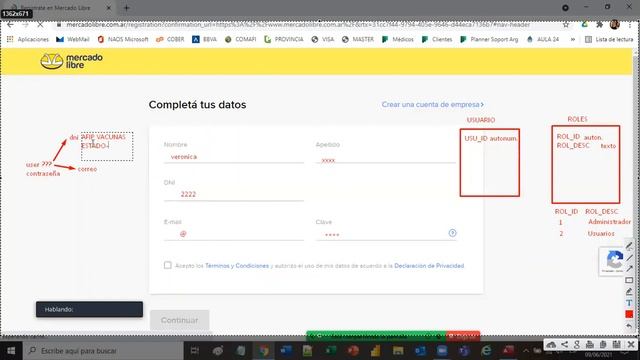Open Declaración de Privacidad link

tap(429, 266)
